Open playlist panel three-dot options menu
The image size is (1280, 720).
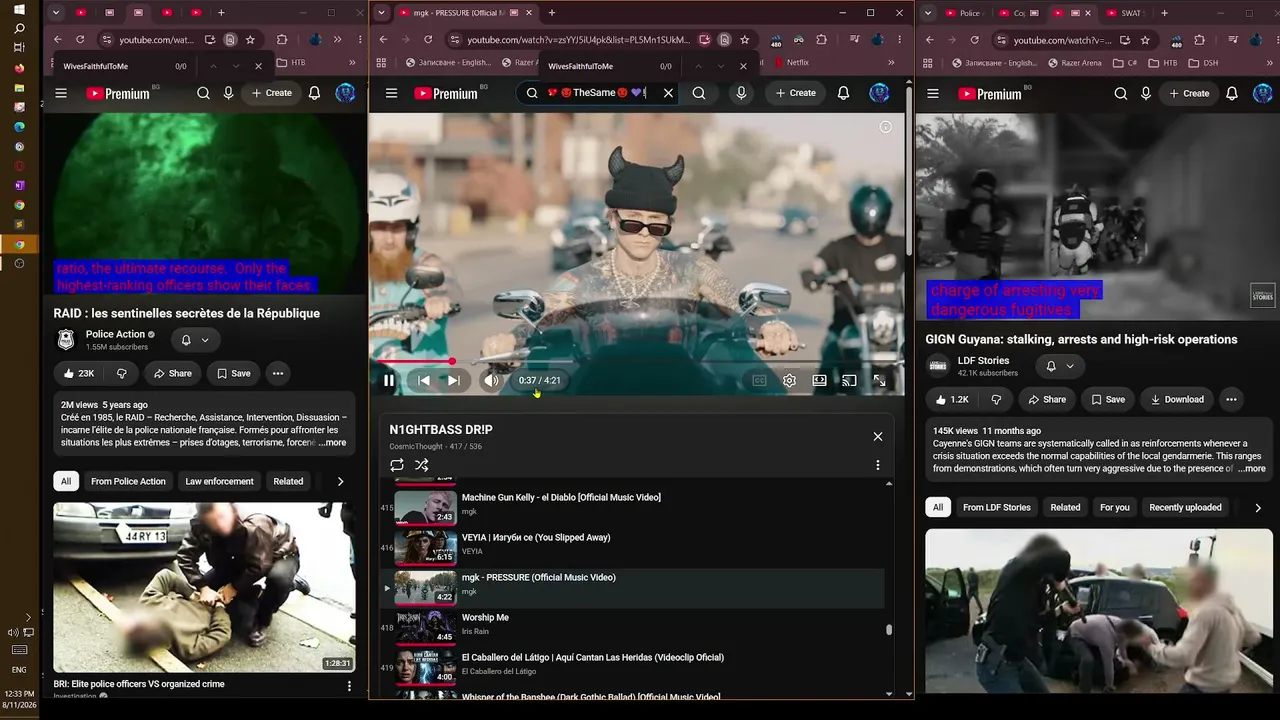(x=878, y=465)
